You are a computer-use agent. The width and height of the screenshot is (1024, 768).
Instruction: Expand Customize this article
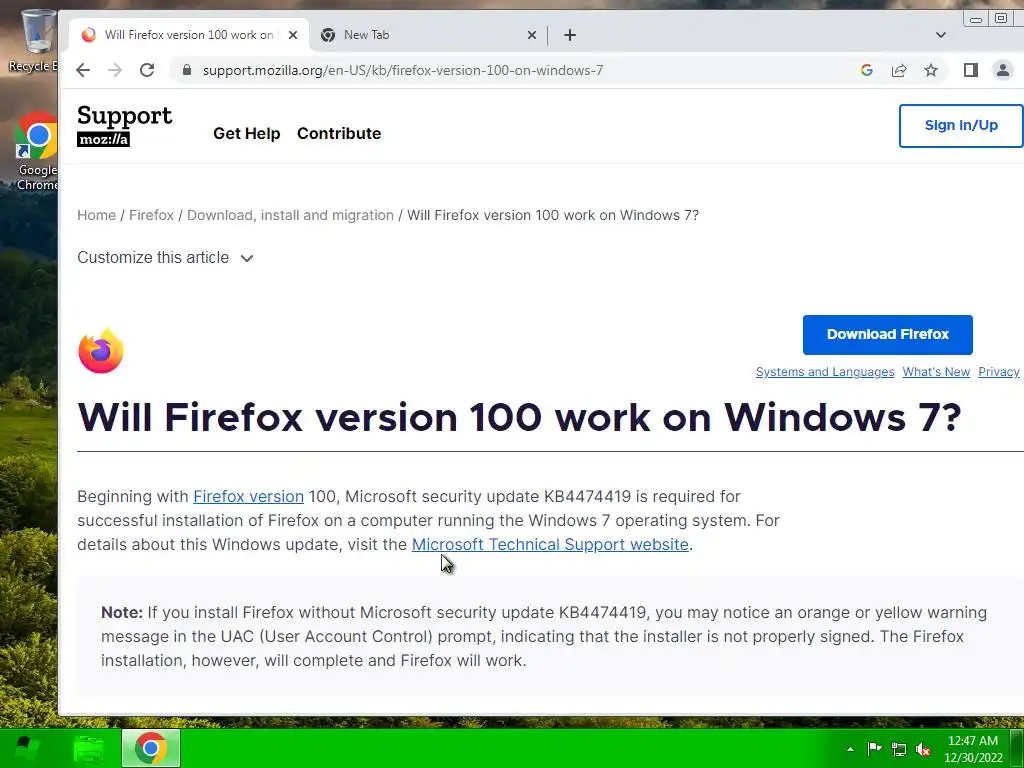(x=165, y=257)
